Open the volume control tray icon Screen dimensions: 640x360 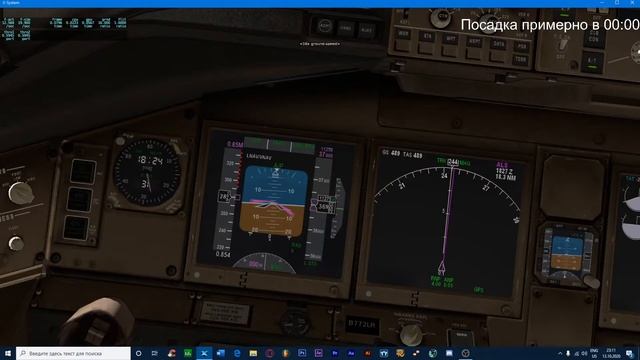pos(584,353)
